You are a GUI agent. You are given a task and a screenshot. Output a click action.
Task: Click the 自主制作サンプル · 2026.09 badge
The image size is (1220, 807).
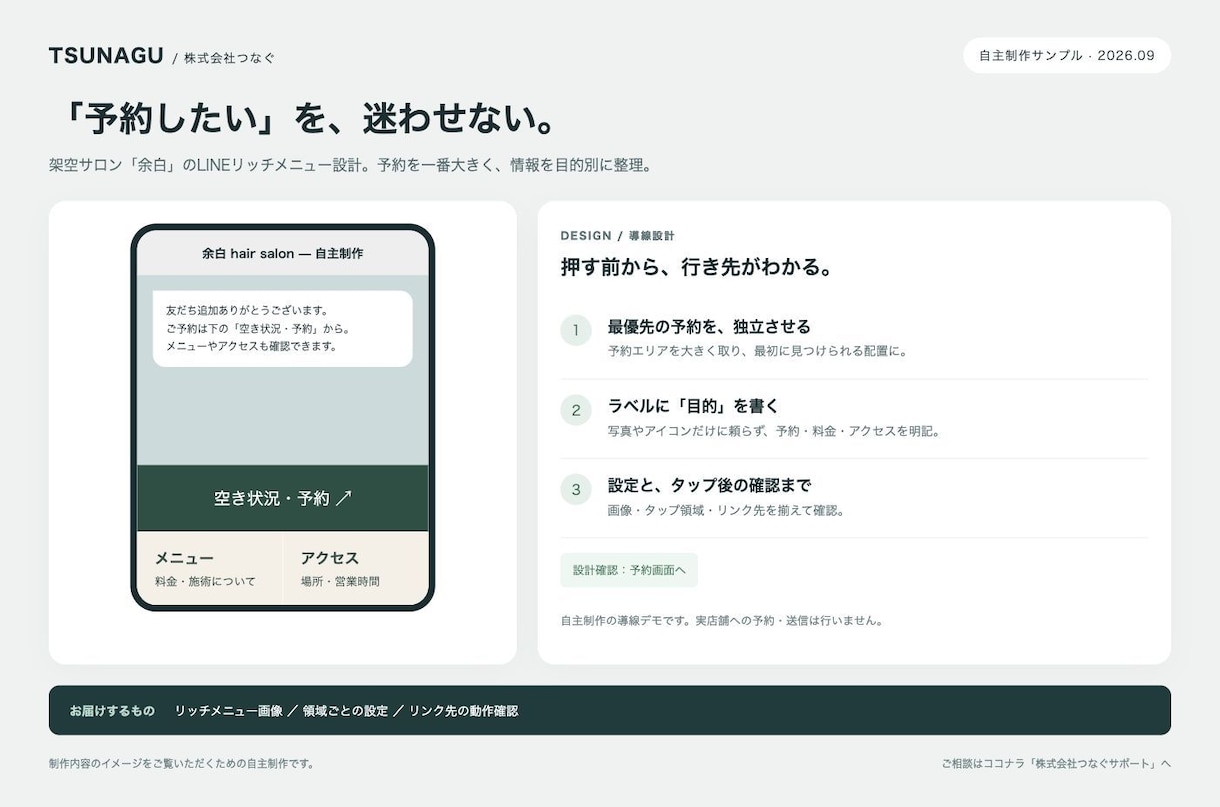(x=1067, y=56)
